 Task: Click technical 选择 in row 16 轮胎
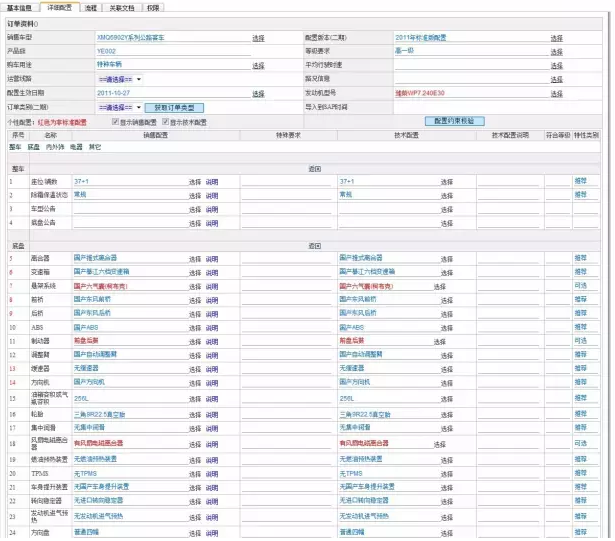tap(447, 415)
